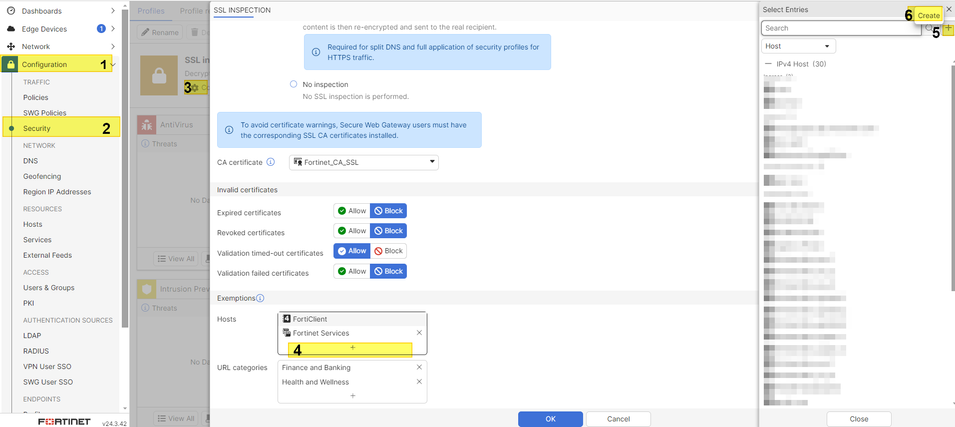Click the OK button
This screenshot has width=955, height=427.
pos(550,419)
